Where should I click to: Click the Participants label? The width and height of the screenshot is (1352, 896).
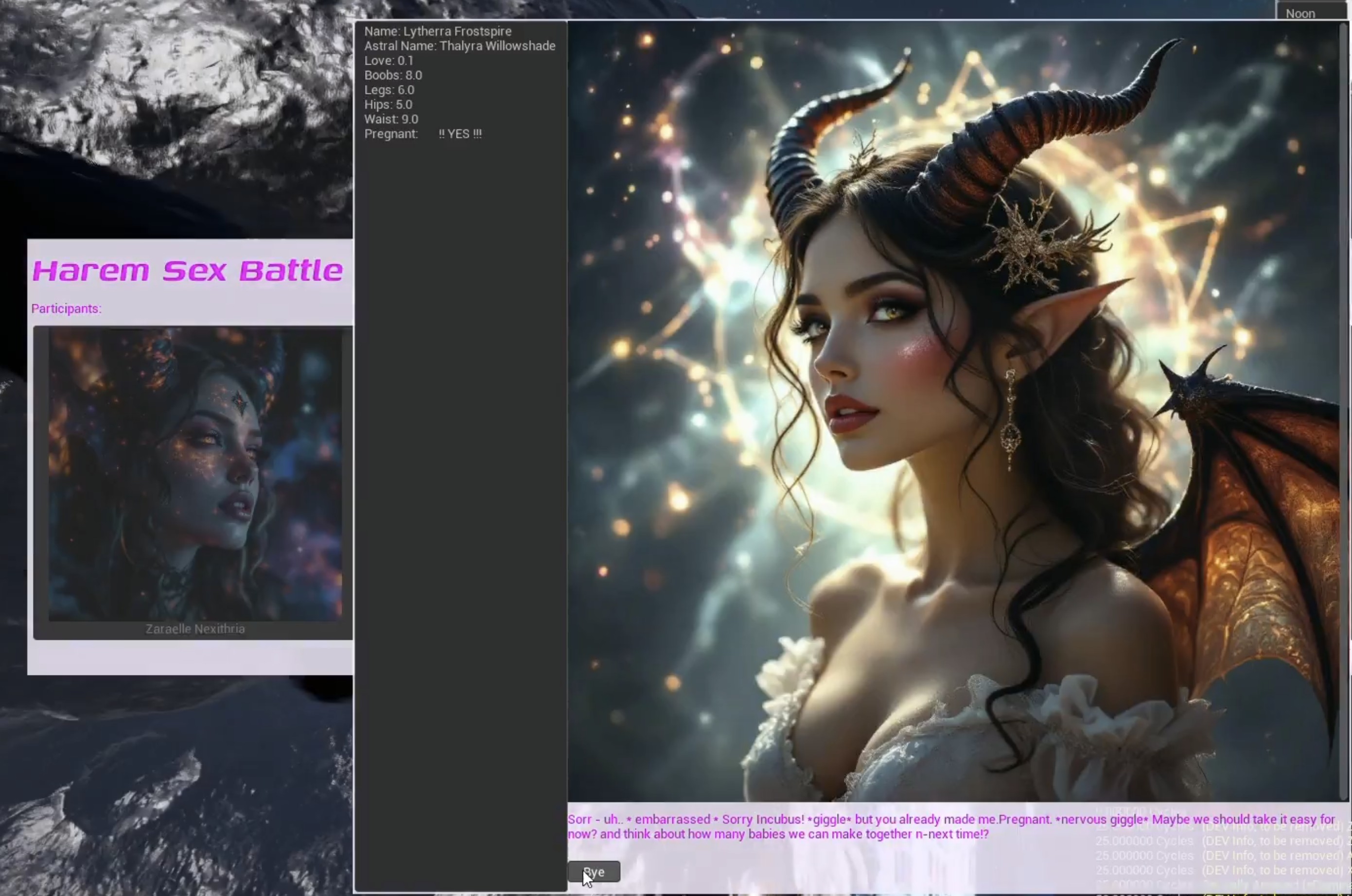pyautogui.click(x=66, y=309)
